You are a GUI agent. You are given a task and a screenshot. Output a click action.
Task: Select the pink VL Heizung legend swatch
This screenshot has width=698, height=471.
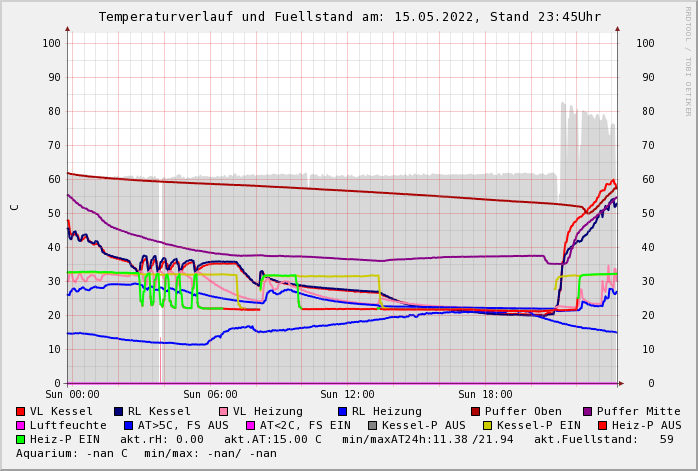click(224, 412)
